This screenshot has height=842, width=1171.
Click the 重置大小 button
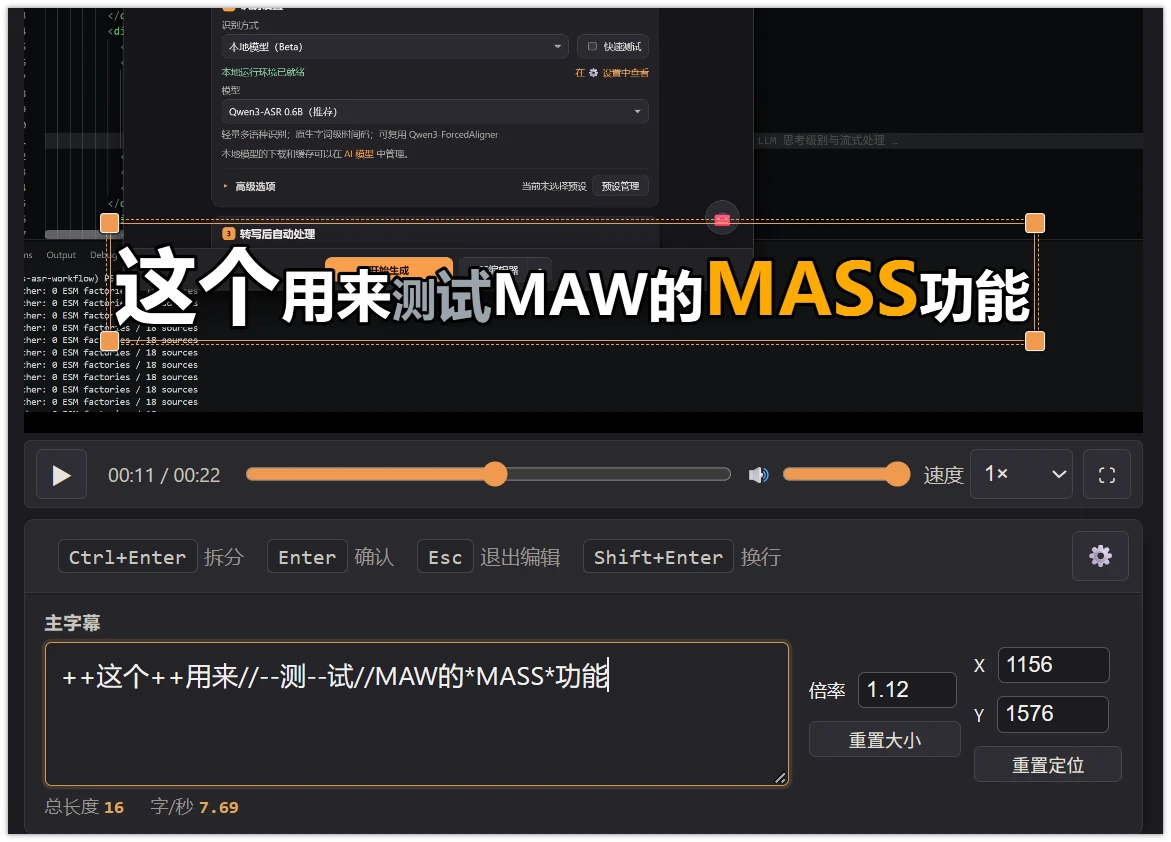(884, 740)
